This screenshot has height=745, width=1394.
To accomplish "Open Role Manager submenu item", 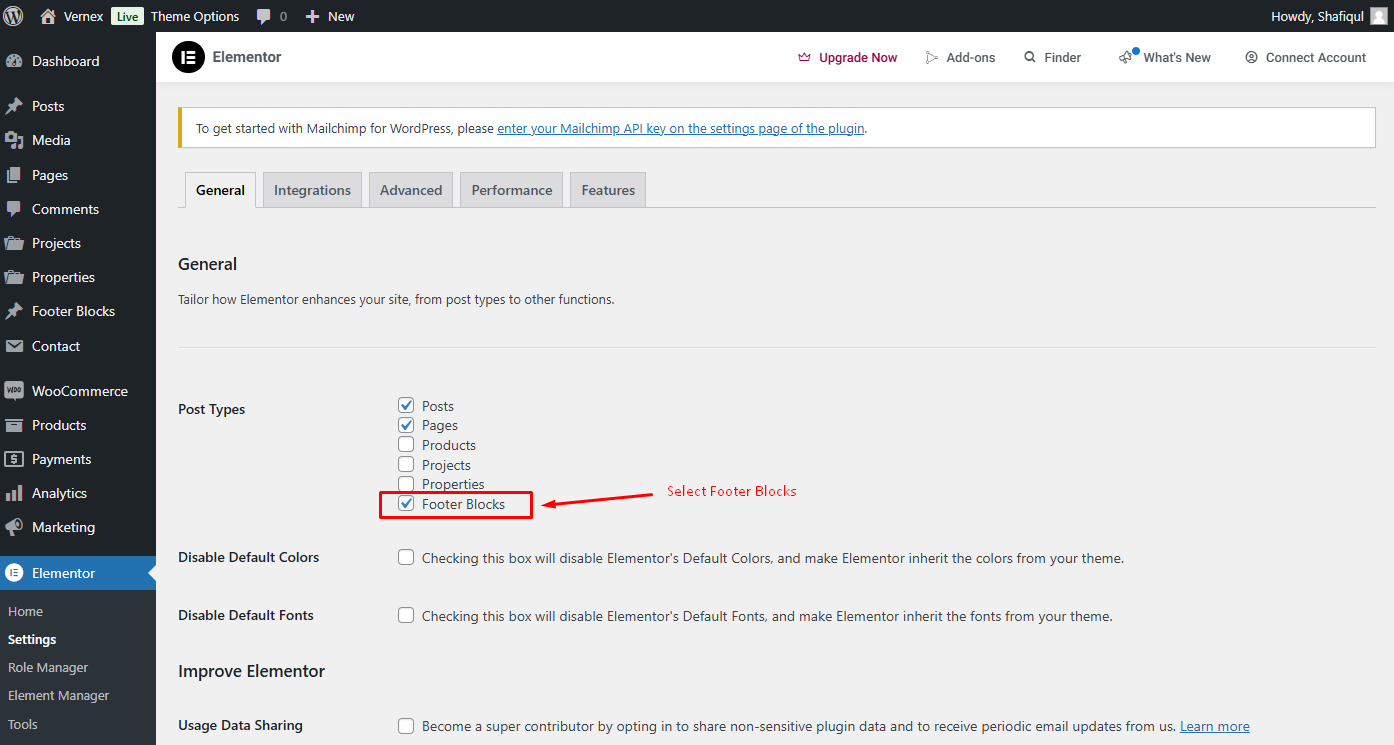I will tap(48, 667).
